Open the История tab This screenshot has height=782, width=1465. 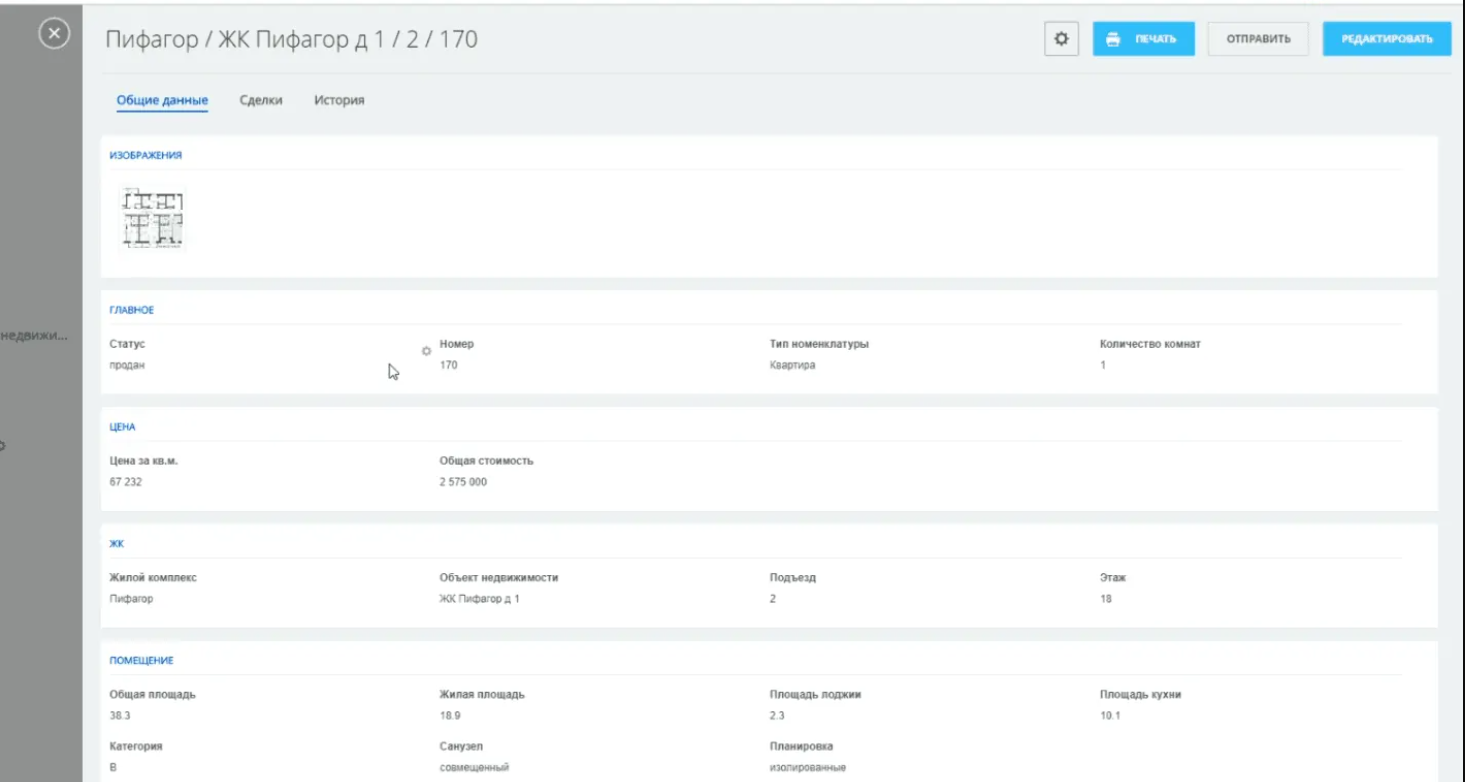point(339,100)
